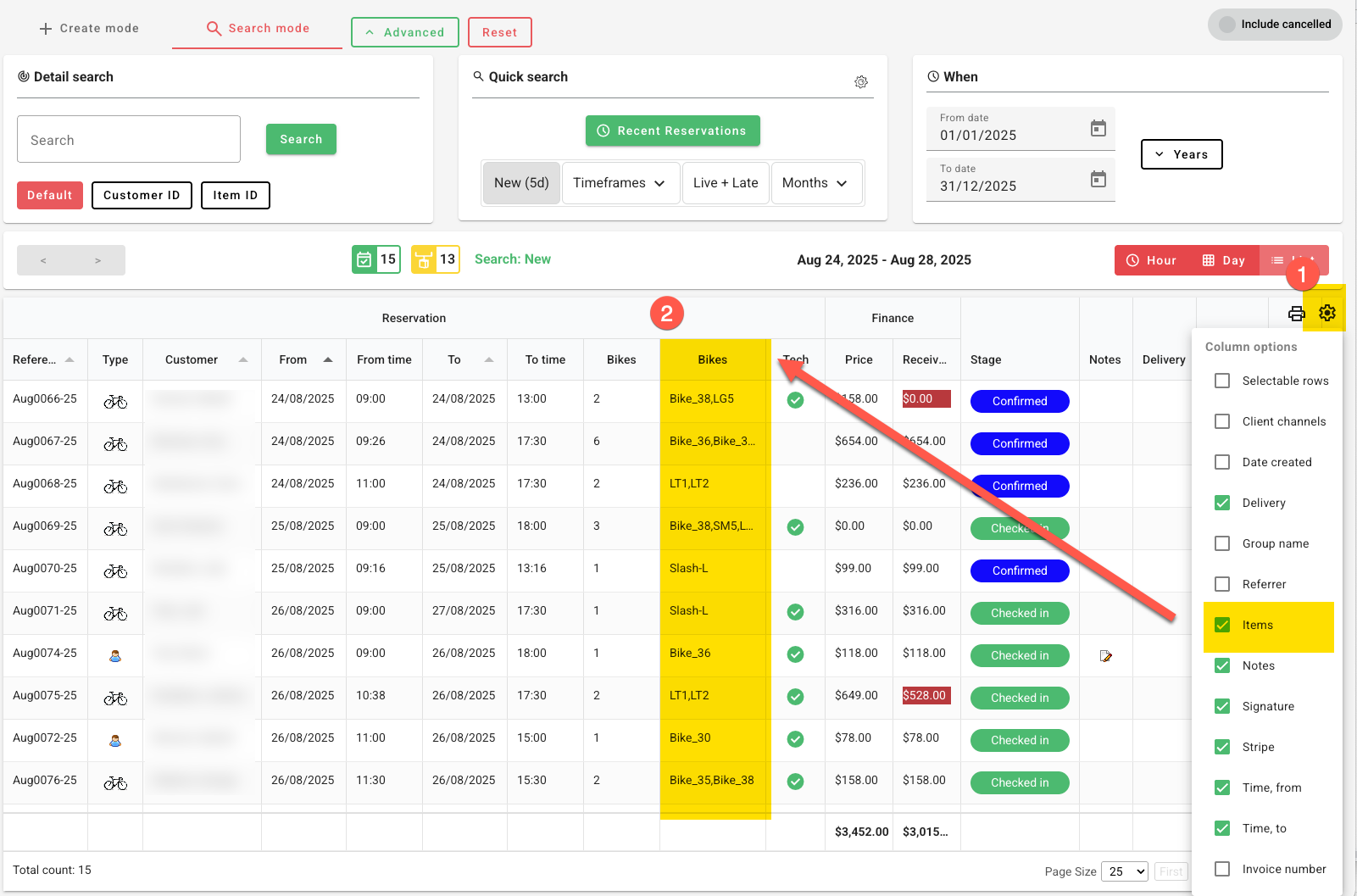Screen dimensions: 1357x896
Task: Open the From date calendar picker
Action: pyautogui.click(x=1098, y=128)
